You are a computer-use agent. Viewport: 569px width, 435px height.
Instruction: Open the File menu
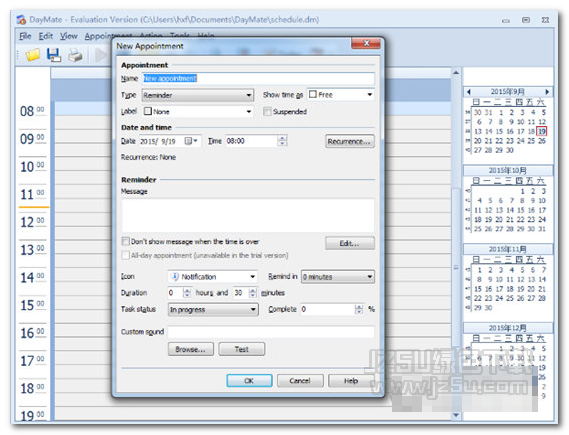tap(25, 36)
